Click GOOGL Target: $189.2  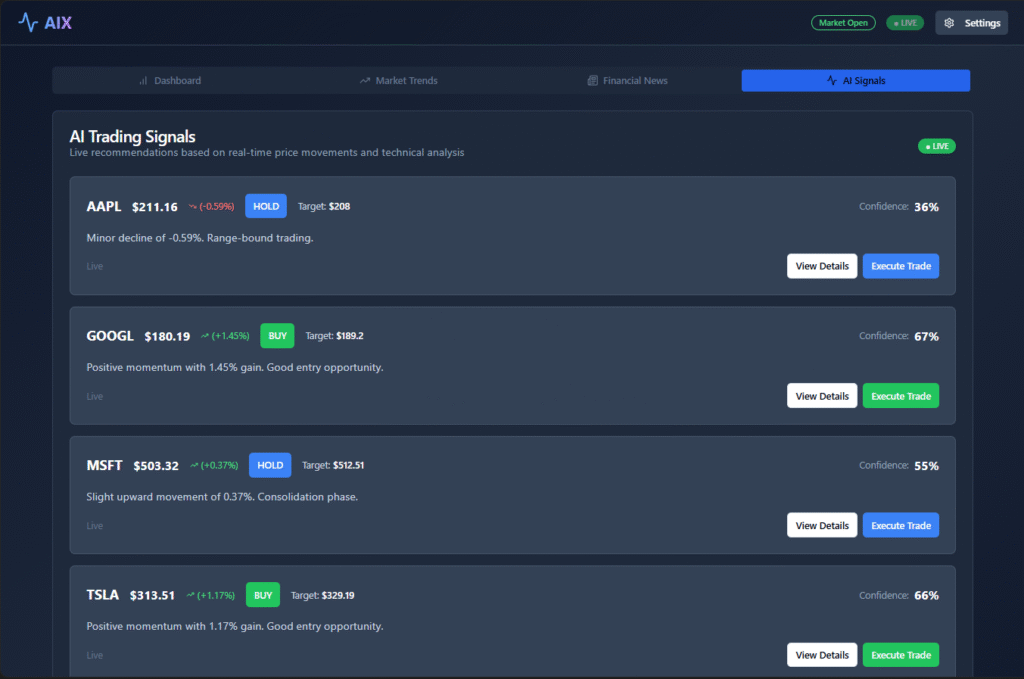click(x=334, y=336)
